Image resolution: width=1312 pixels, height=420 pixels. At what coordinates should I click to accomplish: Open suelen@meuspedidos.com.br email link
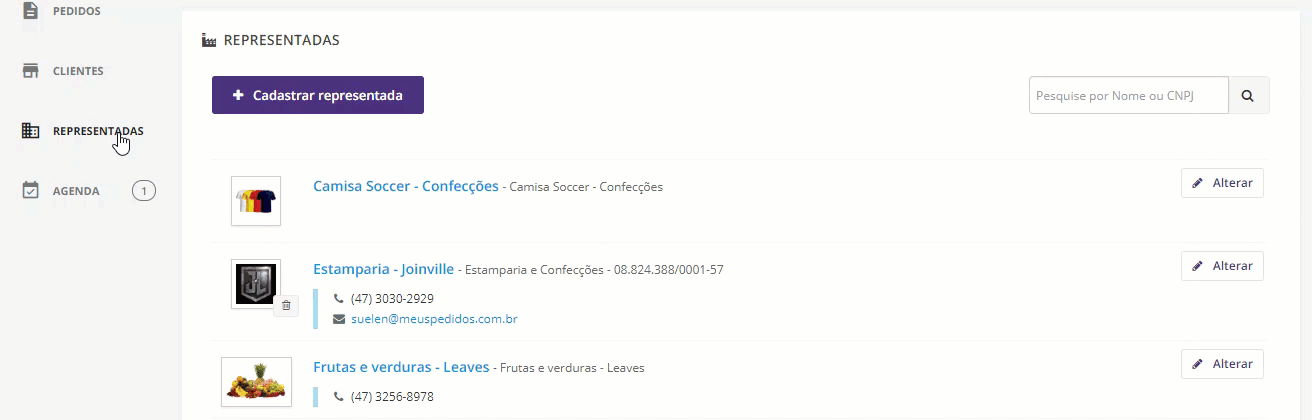point(434,319)
